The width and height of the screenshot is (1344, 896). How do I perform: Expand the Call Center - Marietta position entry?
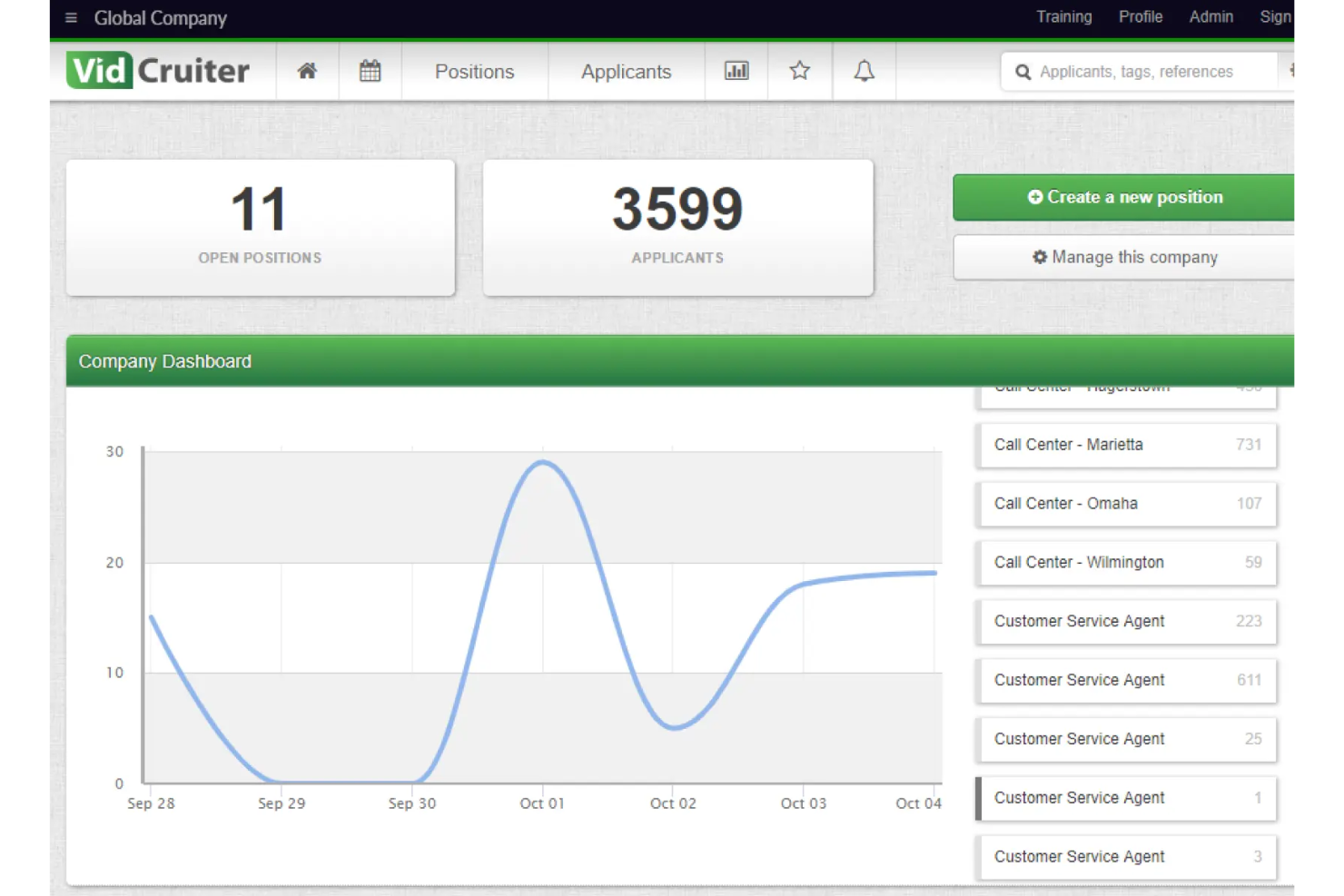(x=1126, y=445)
